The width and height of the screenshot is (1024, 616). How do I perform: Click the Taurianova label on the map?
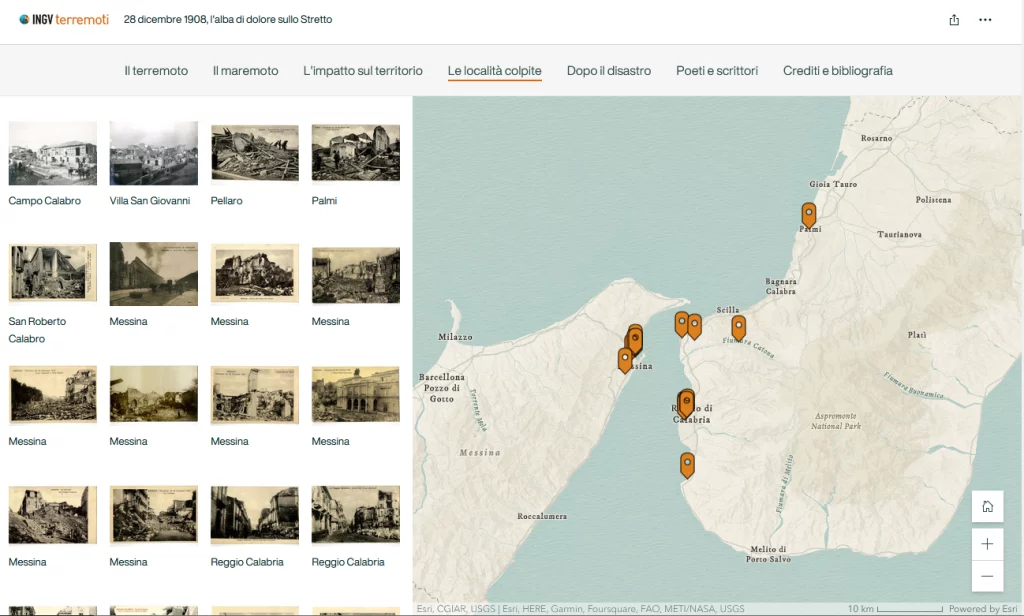(899, 235)
